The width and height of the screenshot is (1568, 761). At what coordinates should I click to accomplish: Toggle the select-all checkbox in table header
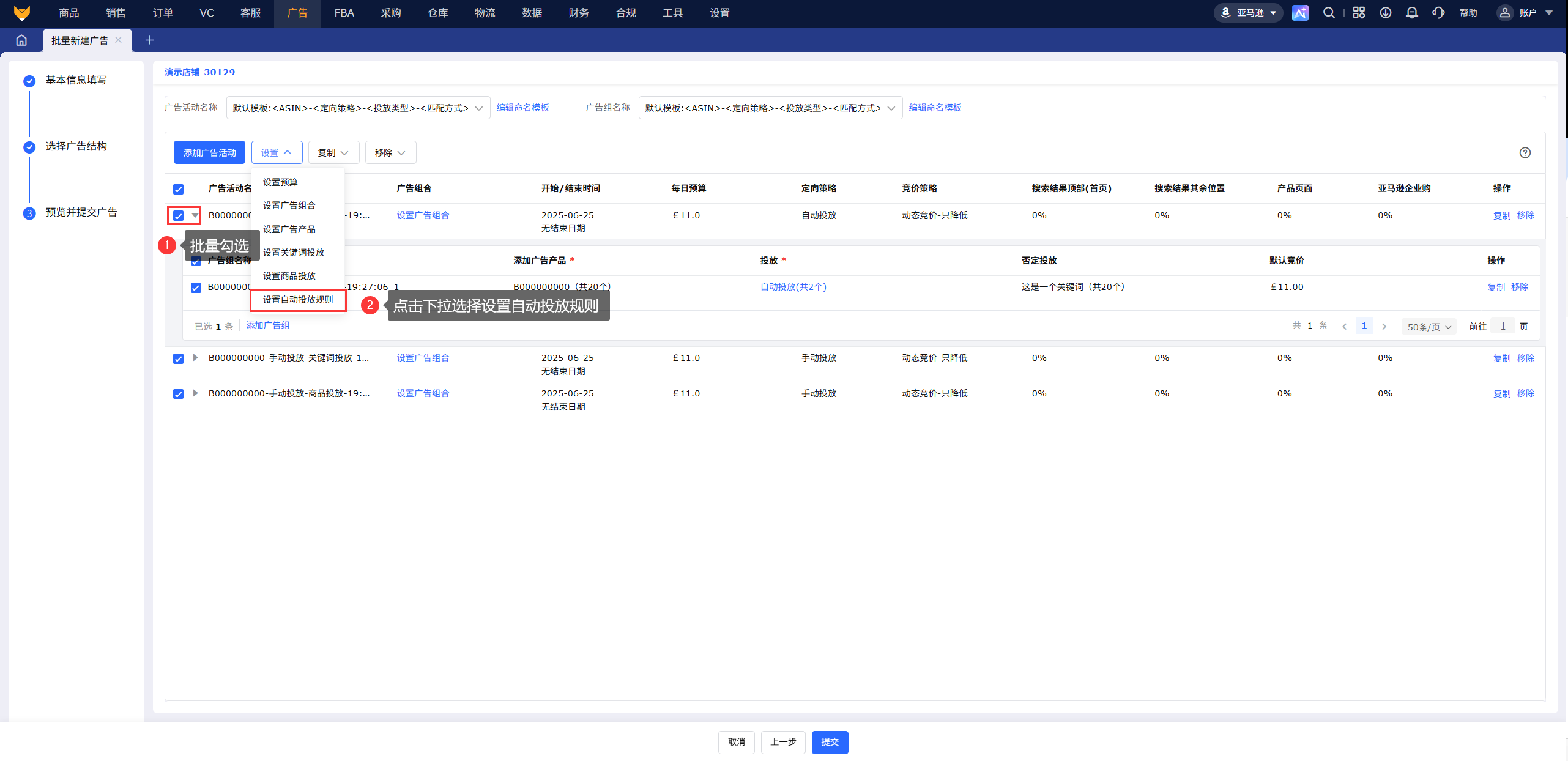(178, 189)
